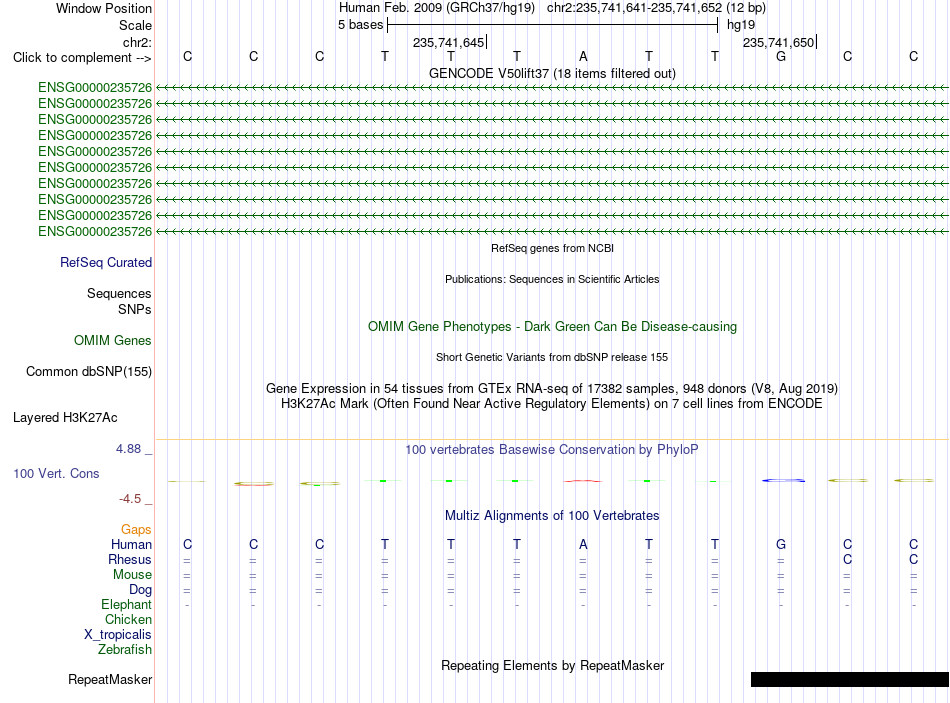Click 'Multiz Alignments of 100 Vertebrates' title
This screenshot has width=950, height=703.
[552, 516]
